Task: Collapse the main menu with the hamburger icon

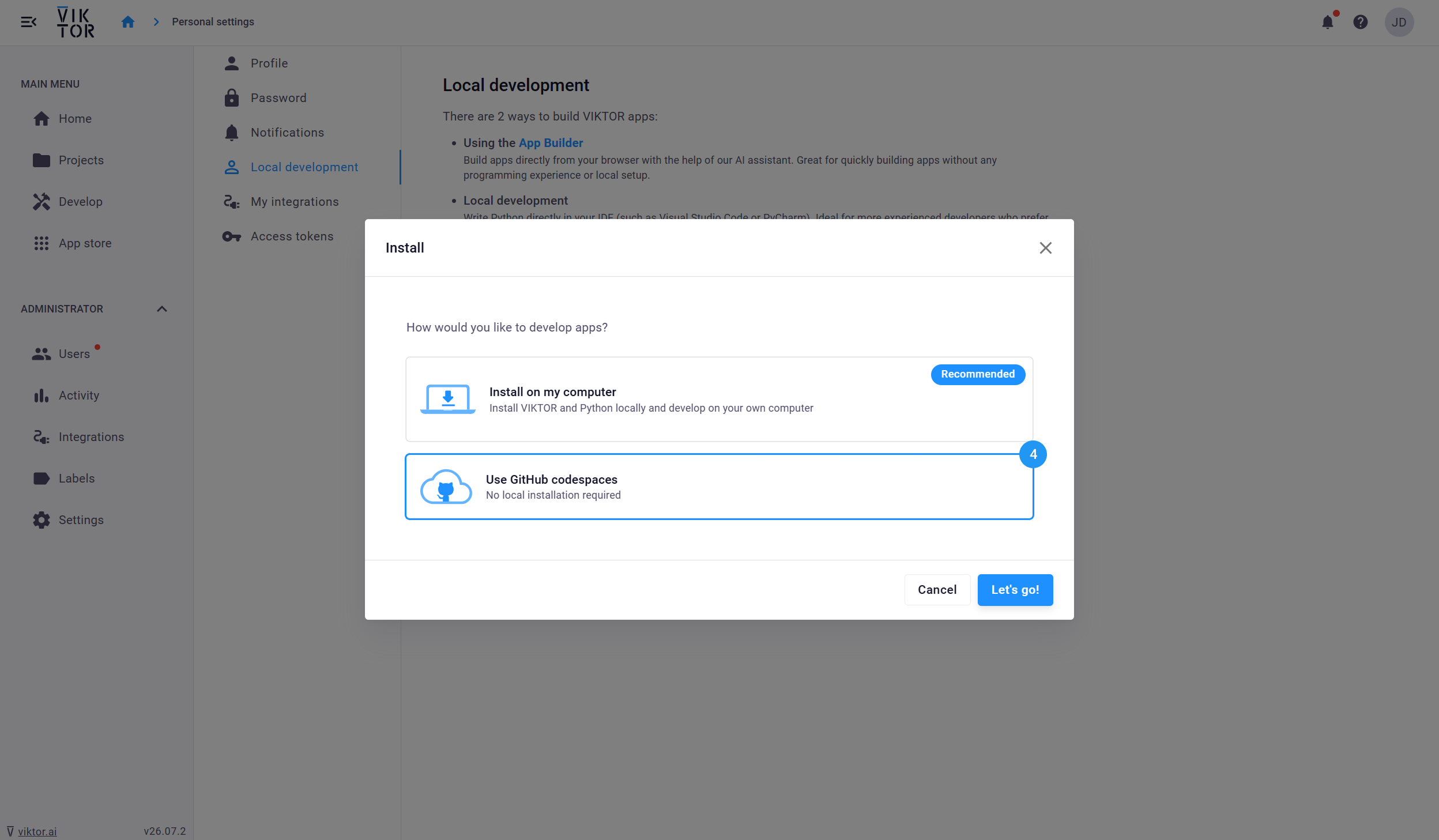Action: (28, 22)
